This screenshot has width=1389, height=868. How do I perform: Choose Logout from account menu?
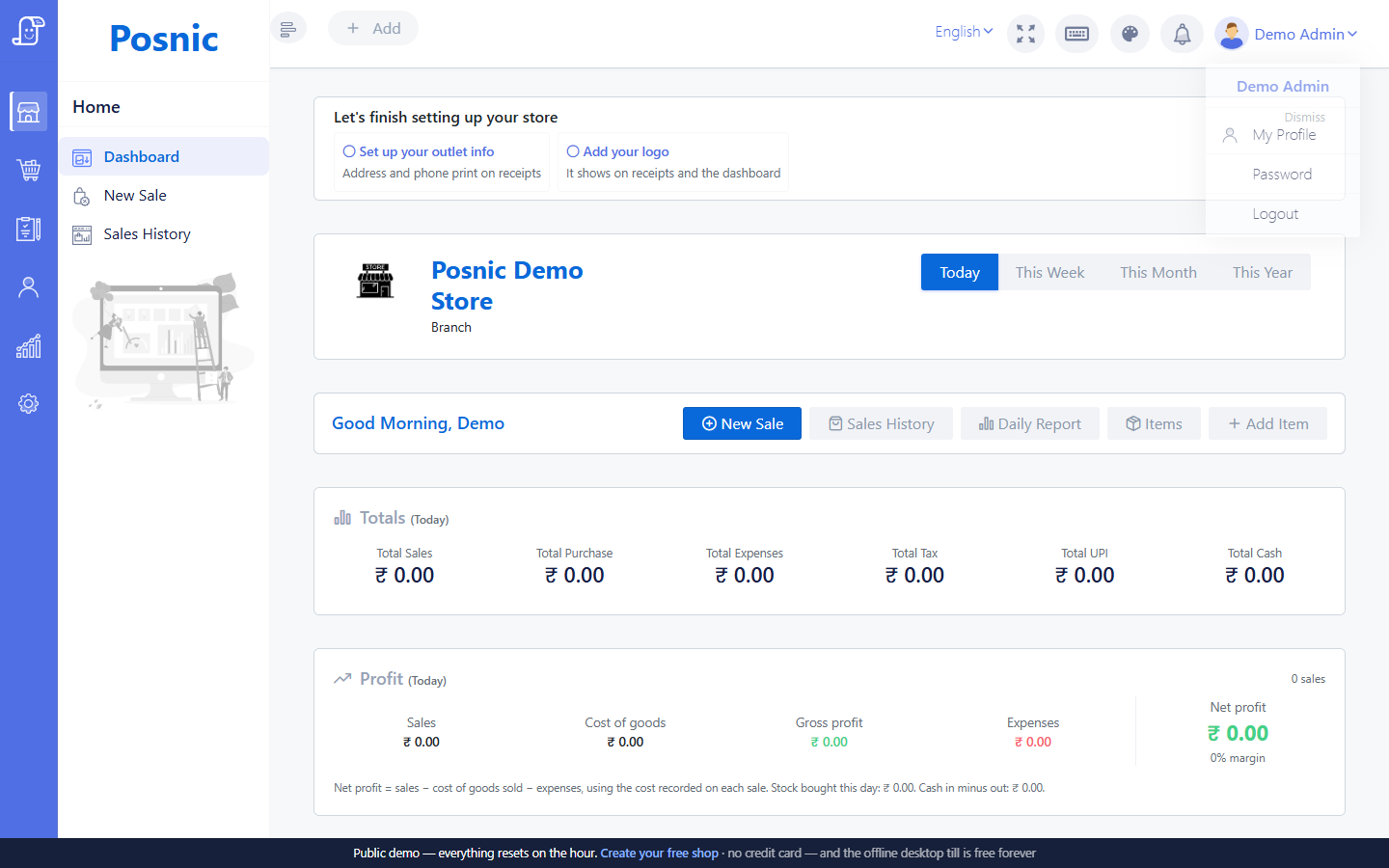tap(1282, 214)
